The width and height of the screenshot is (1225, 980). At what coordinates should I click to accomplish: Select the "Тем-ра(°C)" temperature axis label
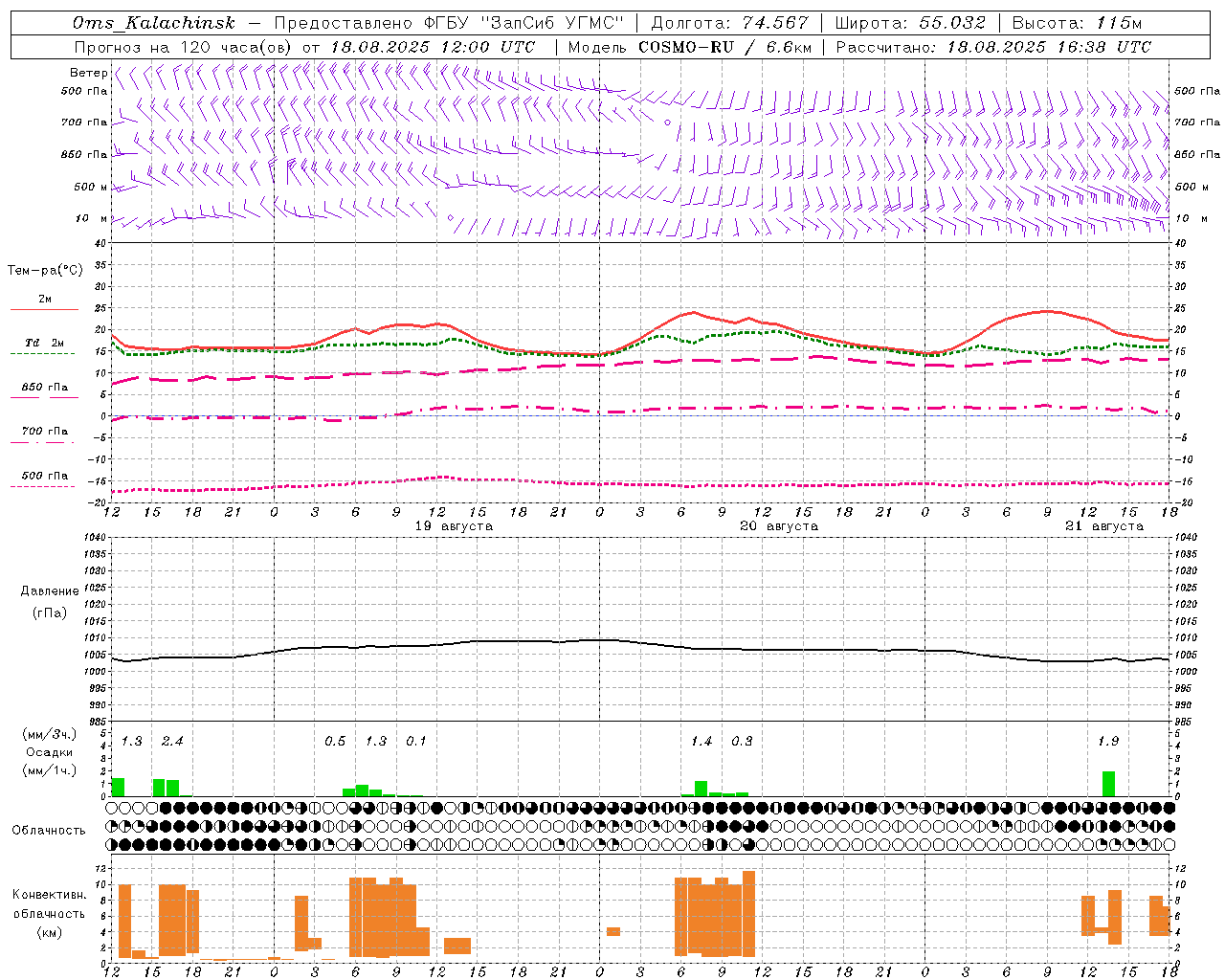(x=45, y=271)
